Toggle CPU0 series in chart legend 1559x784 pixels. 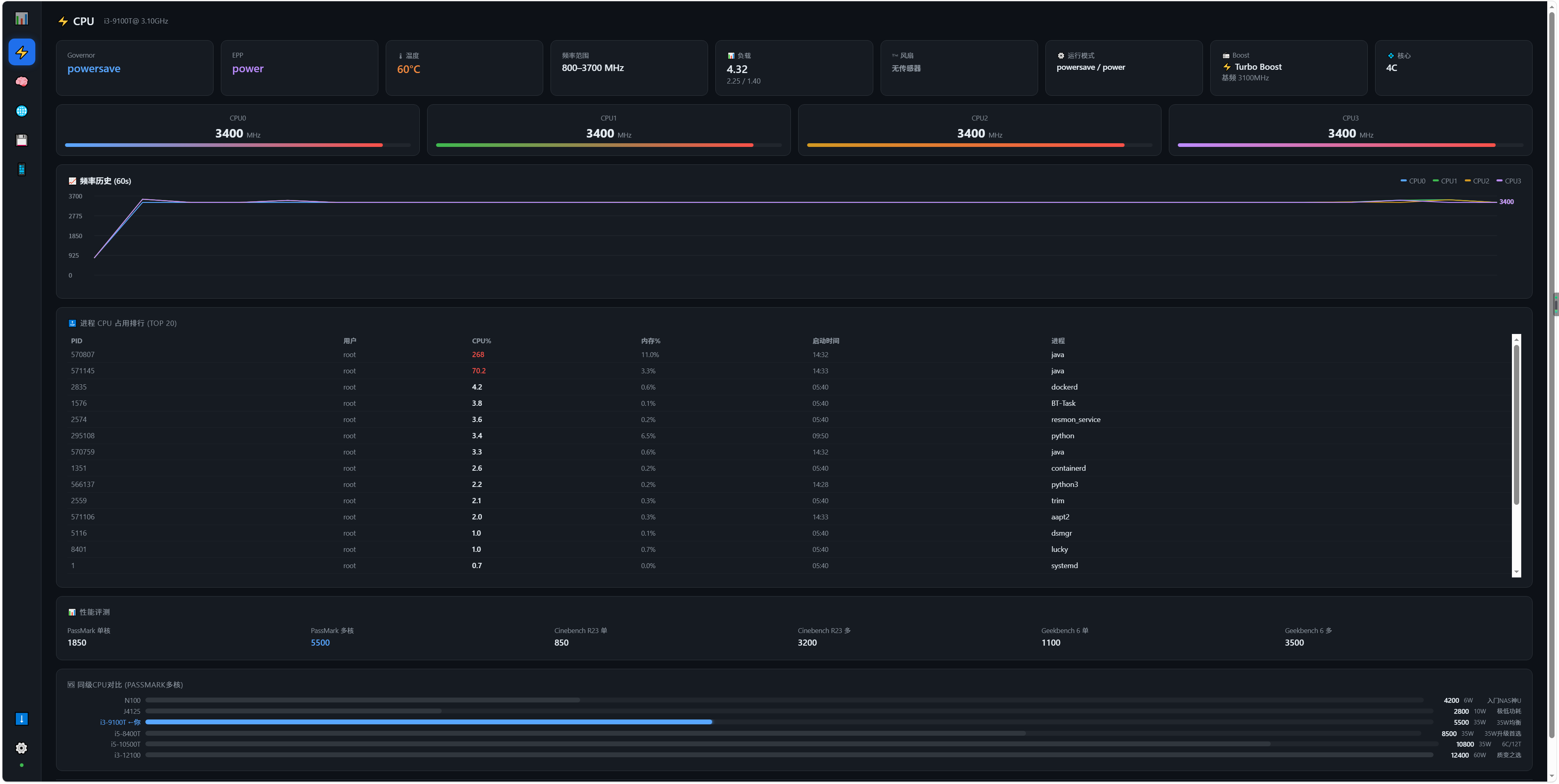tap(1412, 181)
